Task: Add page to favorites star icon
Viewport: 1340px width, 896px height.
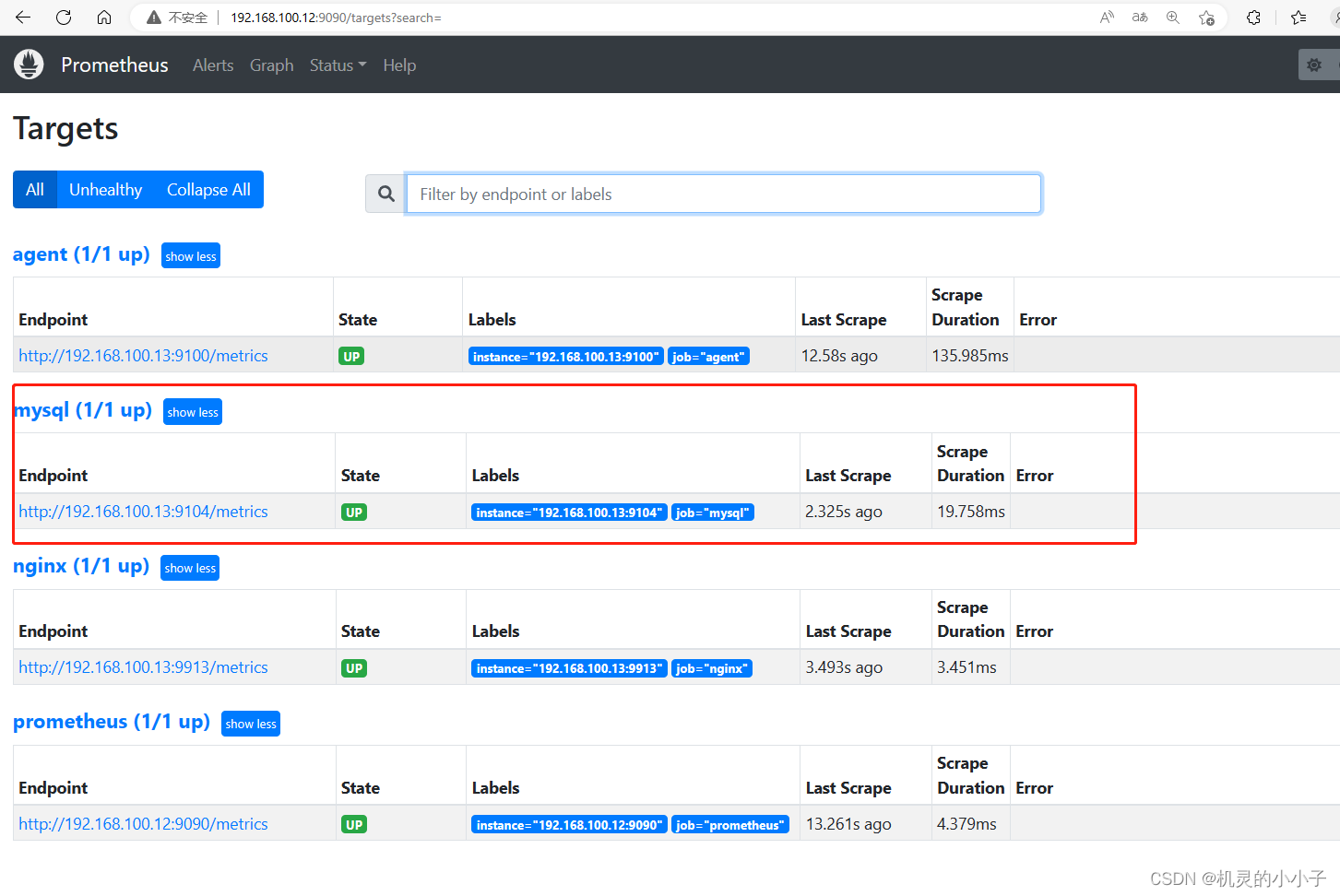Action: [1206, 18]
